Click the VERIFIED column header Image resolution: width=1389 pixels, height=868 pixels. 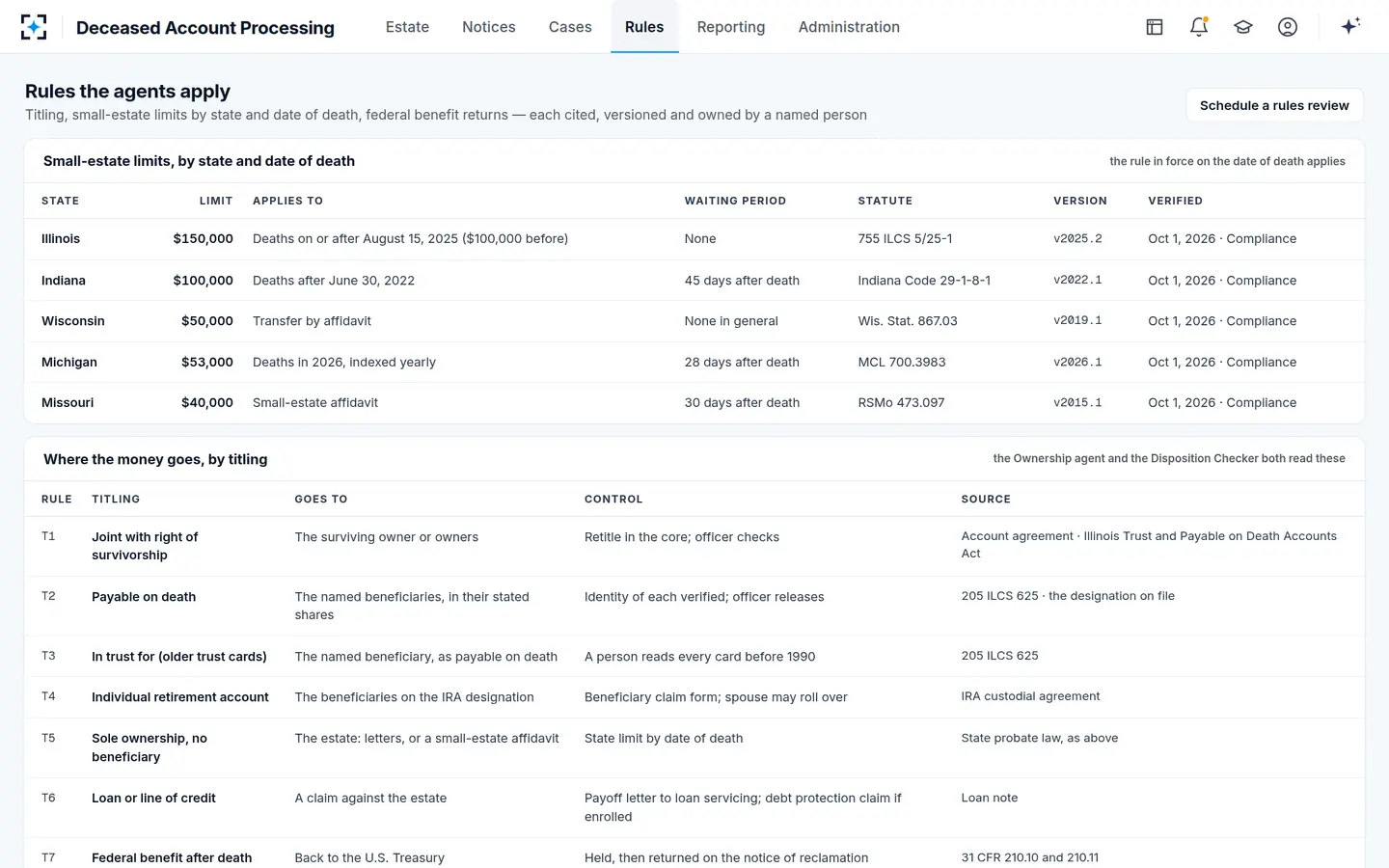tap(1175, 201)
